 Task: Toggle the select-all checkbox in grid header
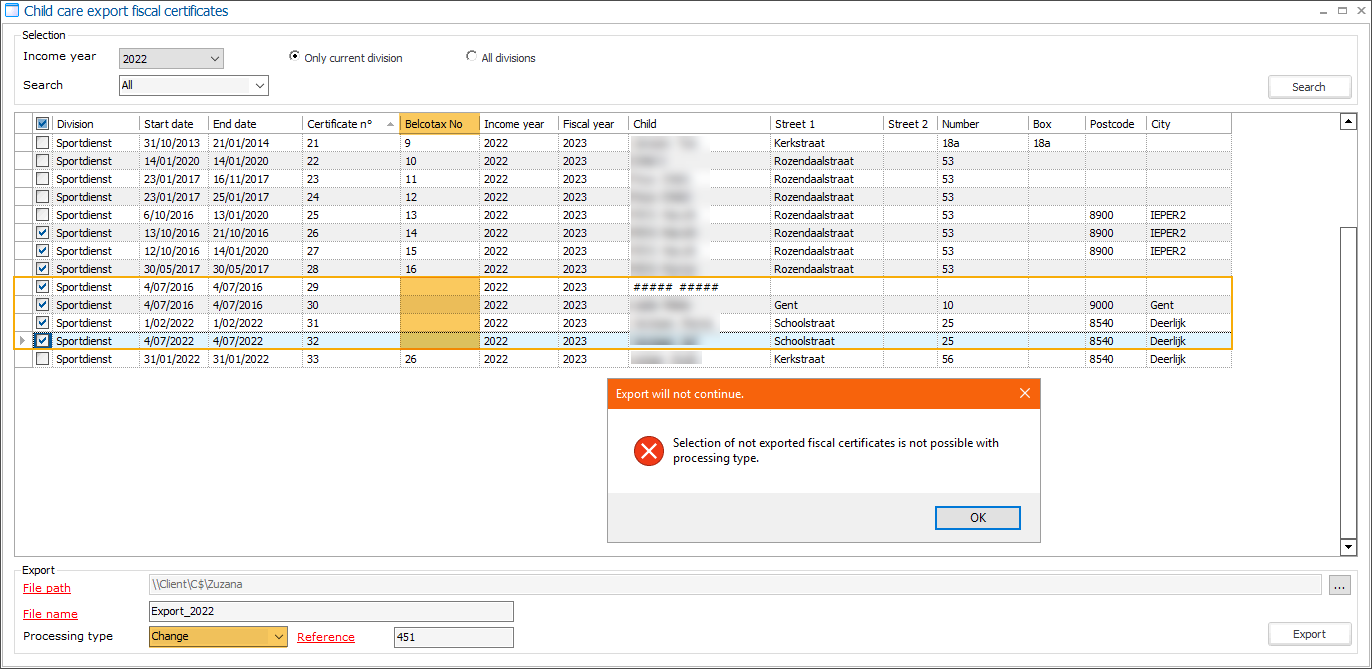coord(42,124)
